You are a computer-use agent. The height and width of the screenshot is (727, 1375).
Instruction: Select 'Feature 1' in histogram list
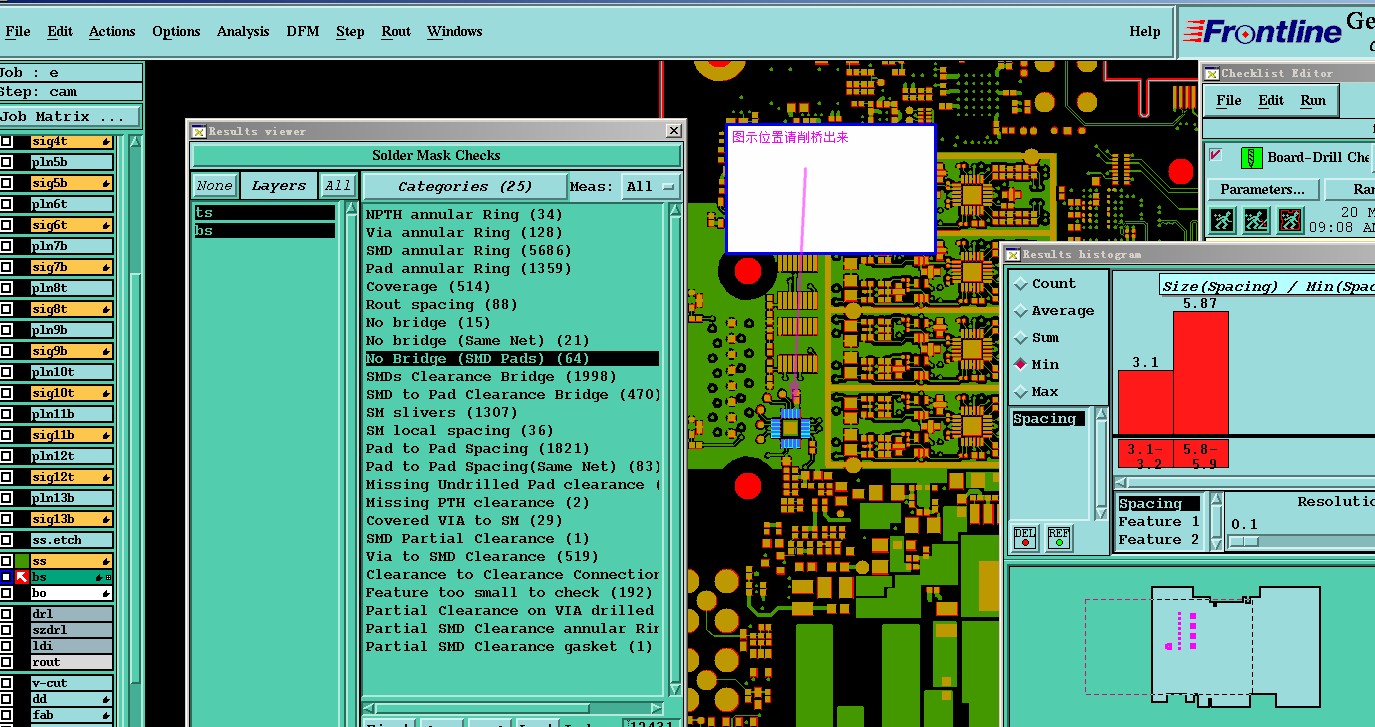point(1158,522)
